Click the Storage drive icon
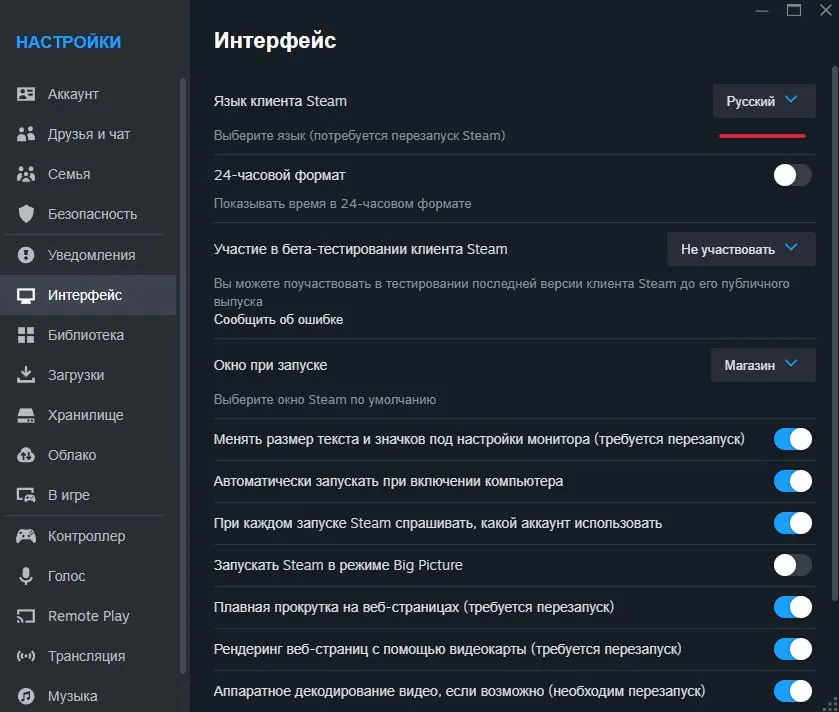The height and width of the screenshot is (712, 839). pos(26,415)
